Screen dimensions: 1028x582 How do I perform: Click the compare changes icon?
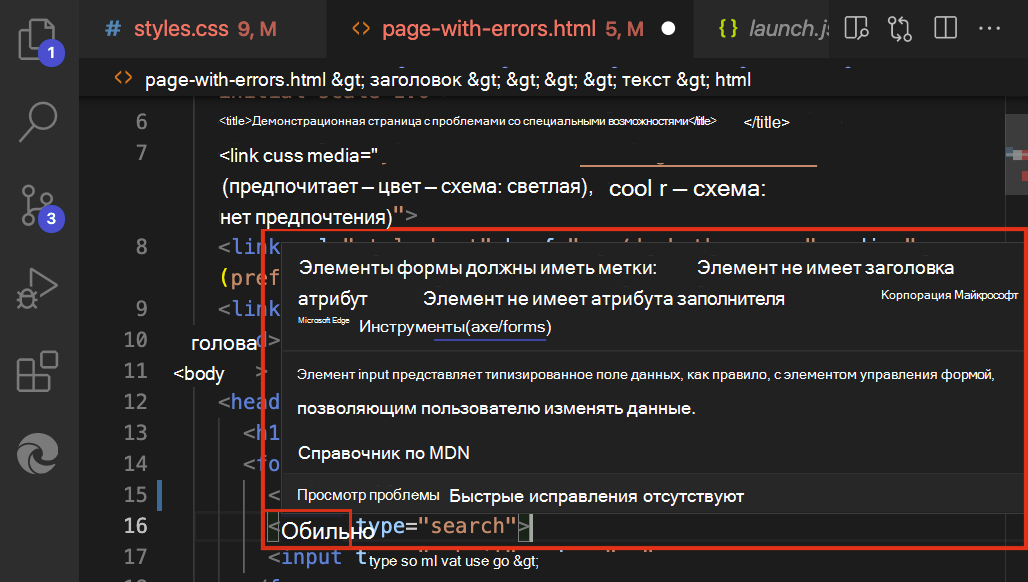coord(900,29)
